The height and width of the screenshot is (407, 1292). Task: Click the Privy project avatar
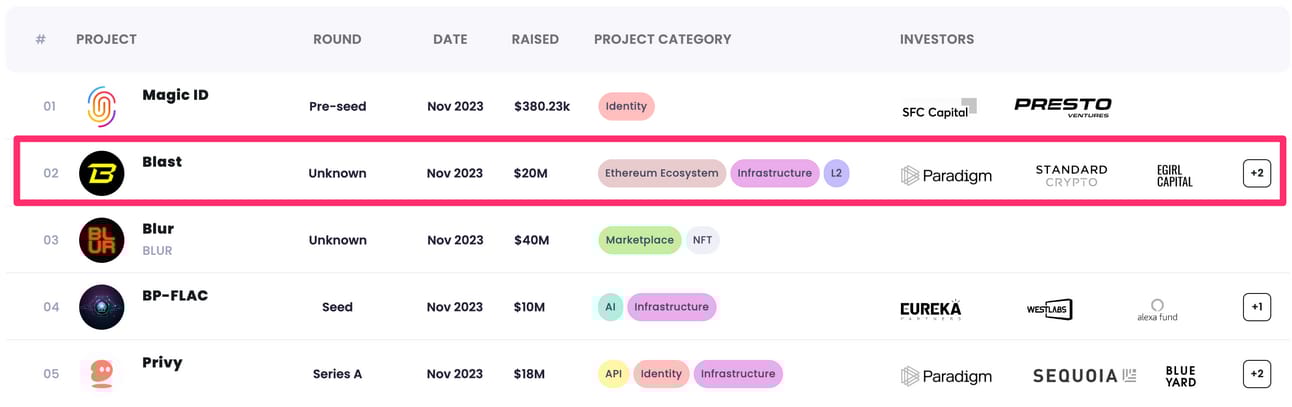point(102,374)
